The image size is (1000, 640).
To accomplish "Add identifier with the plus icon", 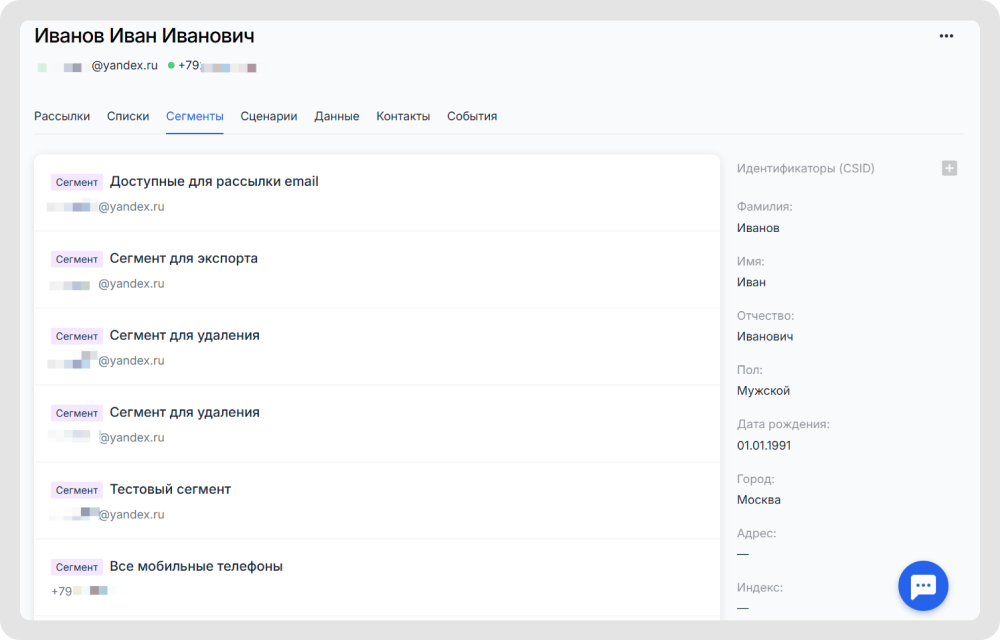I will (x=949, y=168).
